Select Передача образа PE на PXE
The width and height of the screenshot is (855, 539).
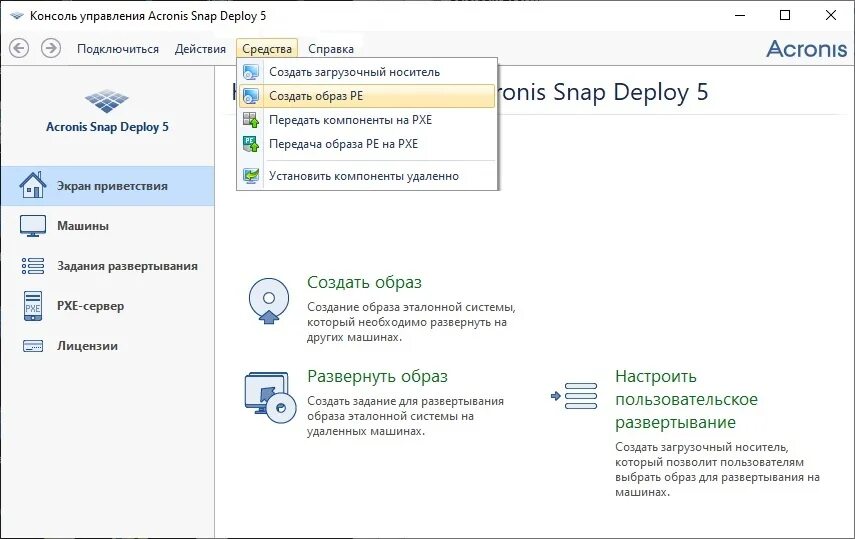(x=367, y=144)
